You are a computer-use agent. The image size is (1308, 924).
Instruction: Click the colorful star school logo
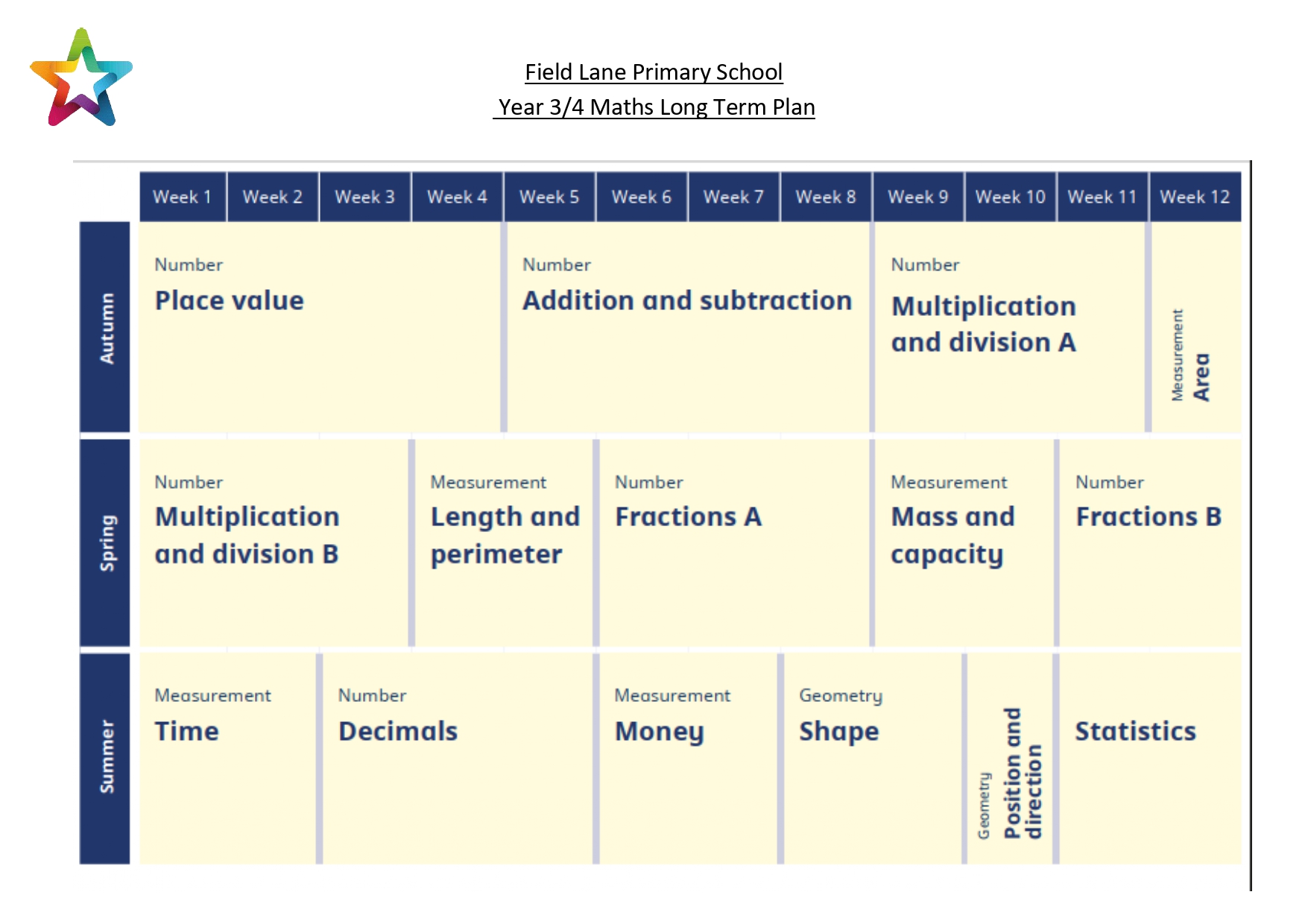81,77
